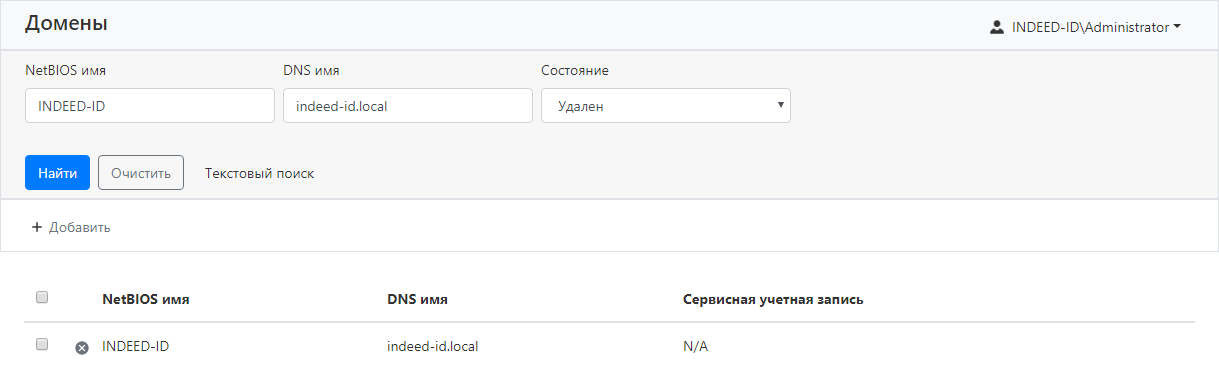Open the INDEED-ID domain entry in the table
1219x375 pixels.
click(136, 346)
